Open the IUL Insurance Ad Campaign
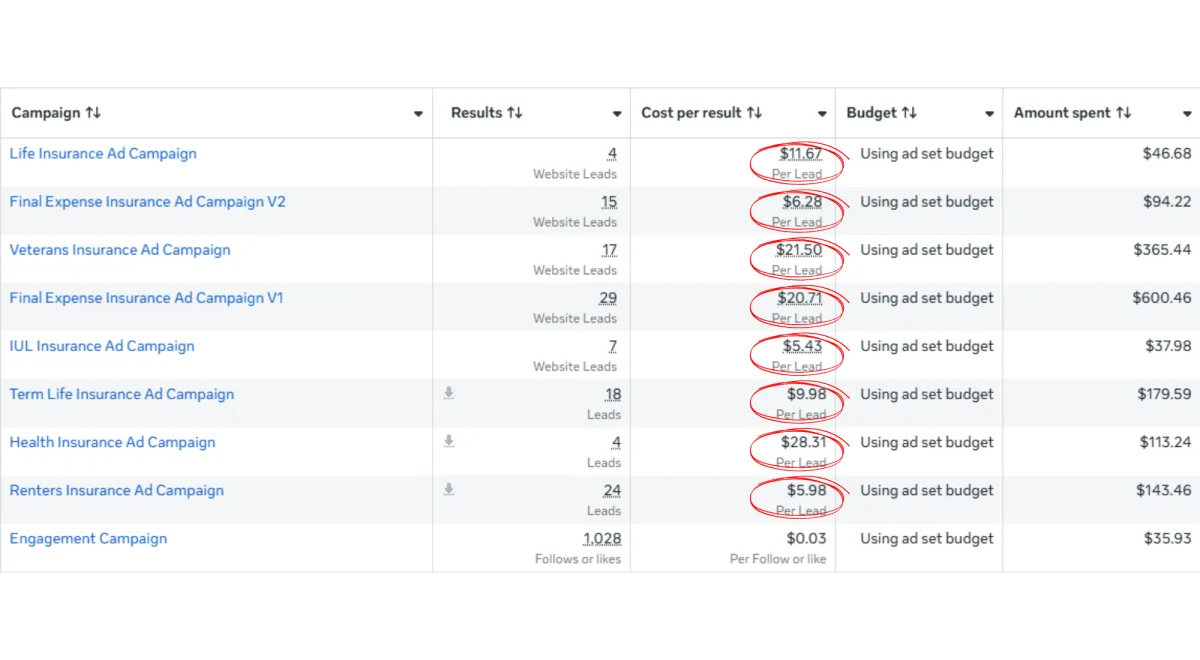Screen dimensions: 1200x660 pyautogui.click(x=102, y=346)
